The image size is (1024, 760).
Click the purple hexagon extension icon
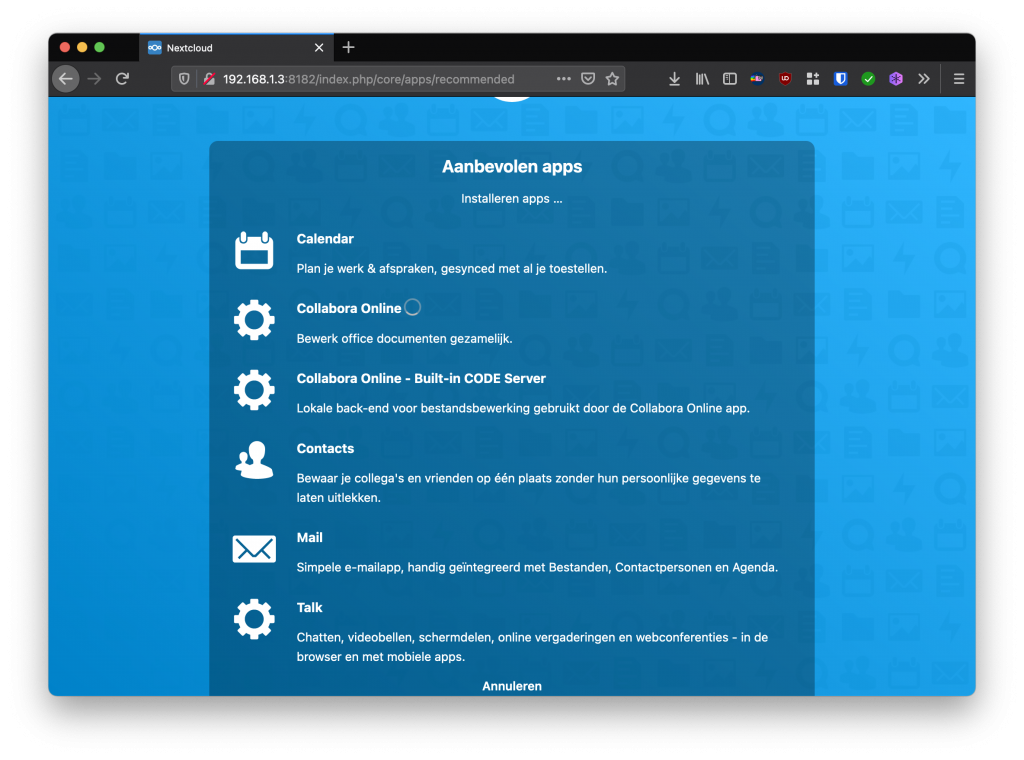(896, 79)
